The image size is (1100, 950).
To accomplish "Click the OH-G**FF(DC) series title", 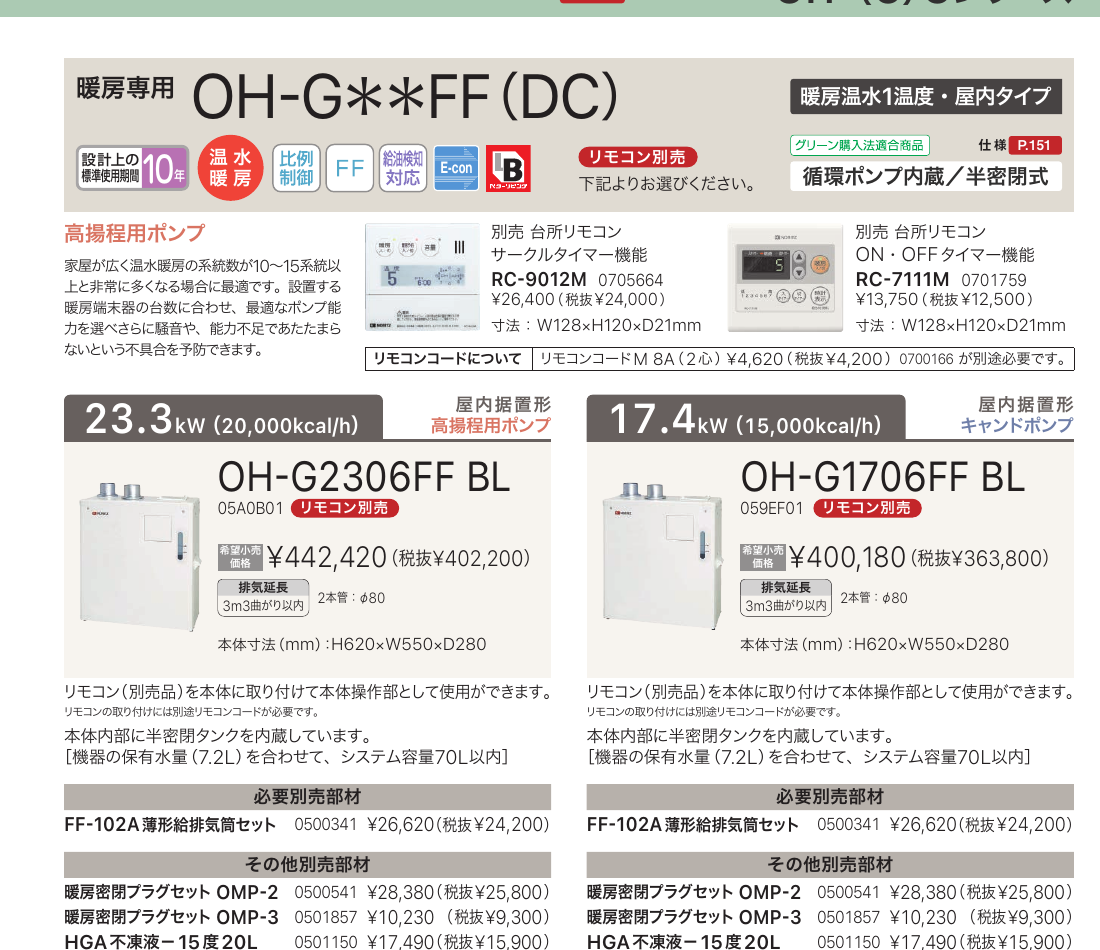I will click(x=405, y=96).
